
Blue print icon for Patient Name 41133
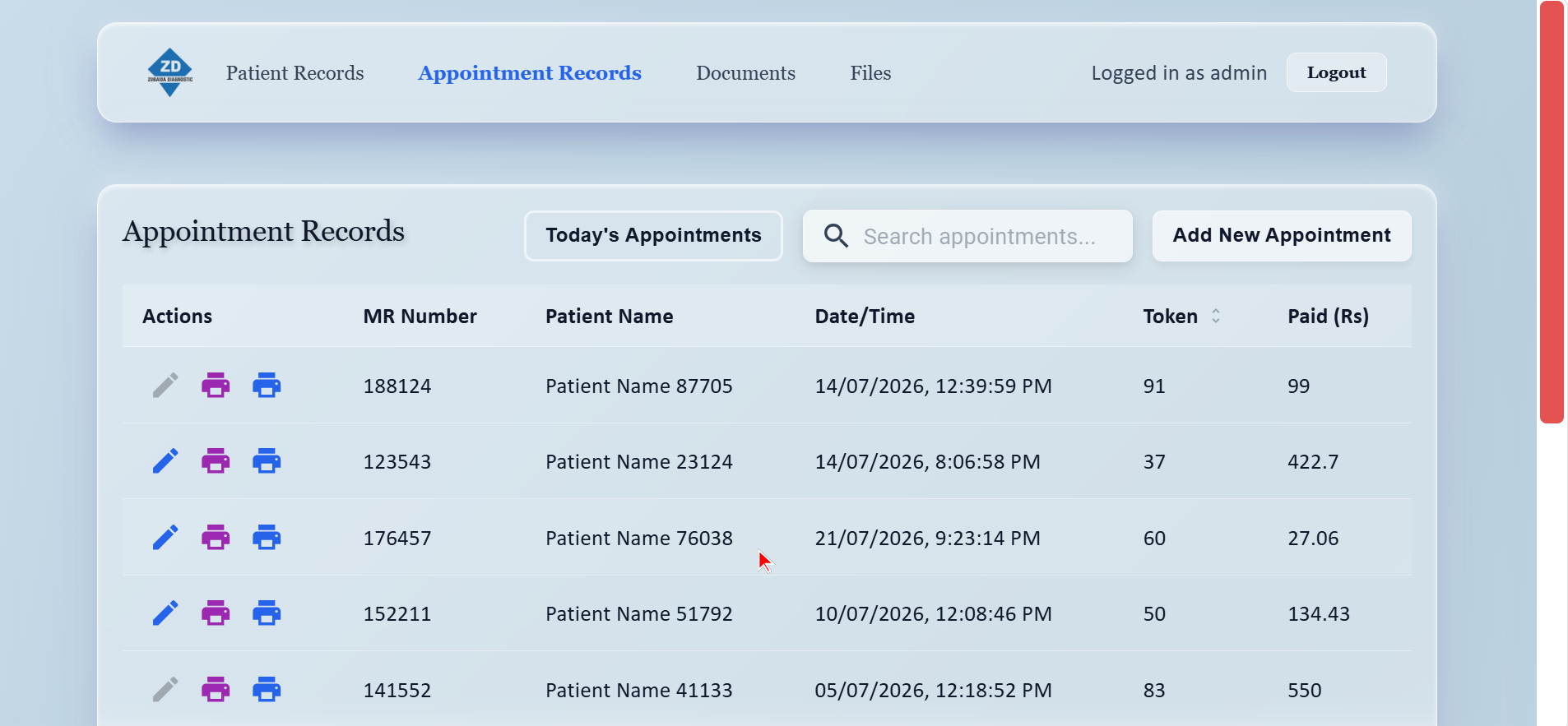click(267, 690)
